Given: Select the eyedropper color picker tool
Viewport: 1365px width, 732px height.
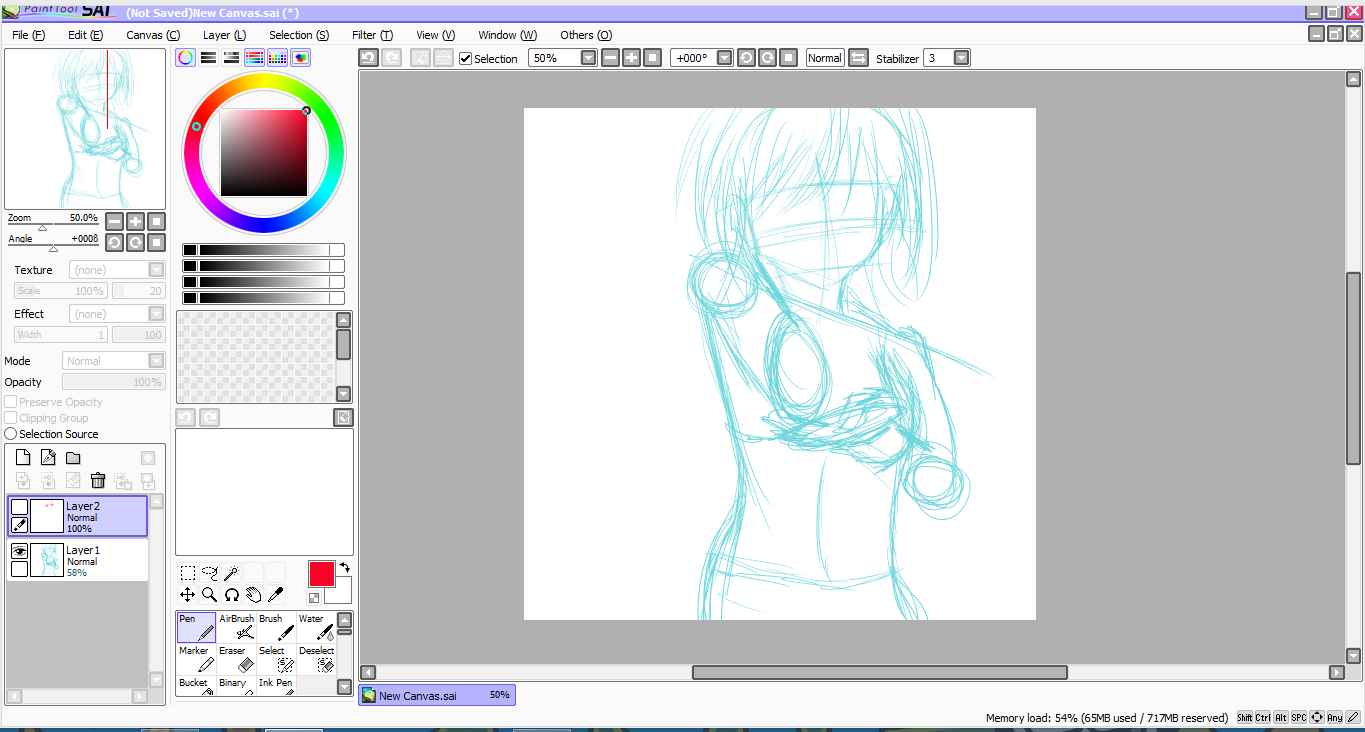Looking at the screenshot, I should [276, 595].
